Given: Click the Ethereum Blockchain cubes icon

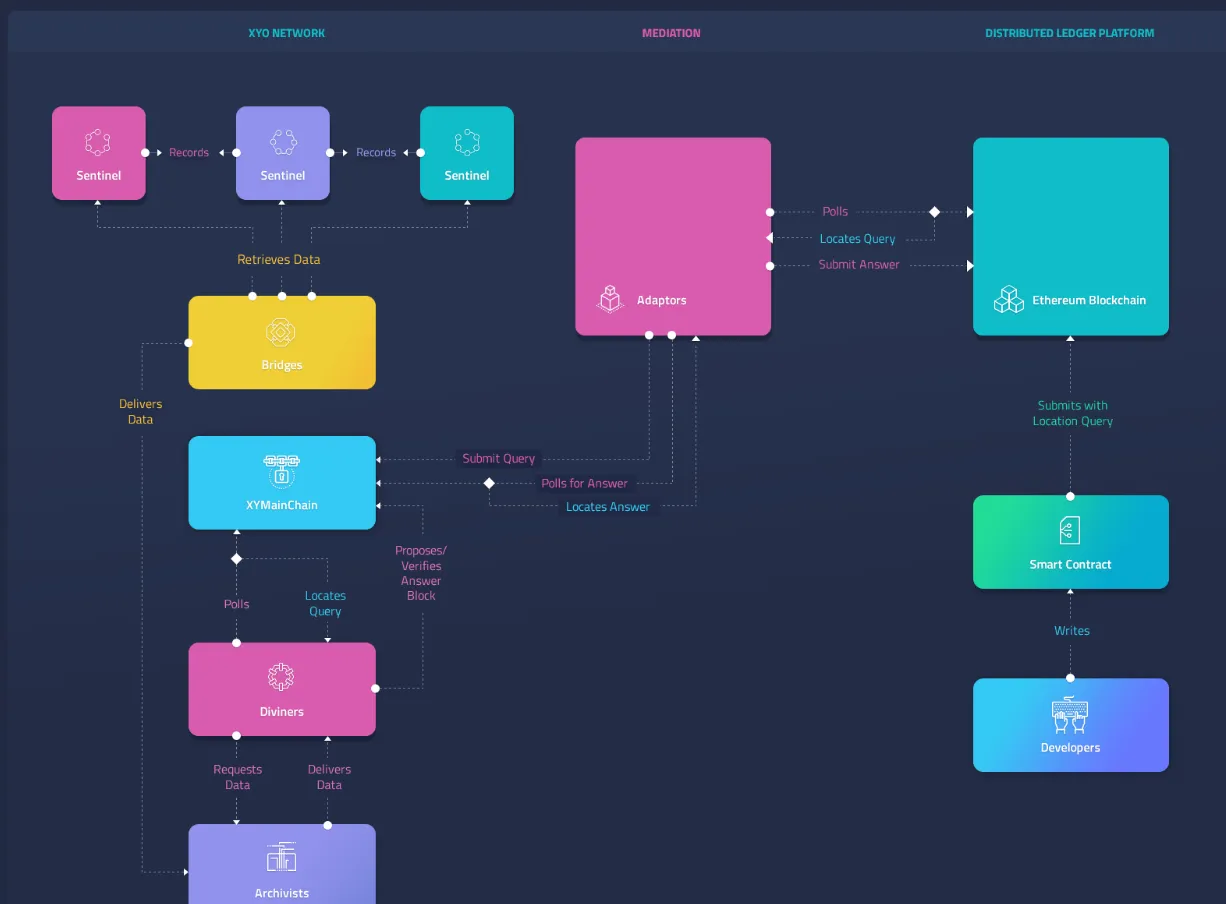Looking at the screenshot, I should tap(1008, 299).
